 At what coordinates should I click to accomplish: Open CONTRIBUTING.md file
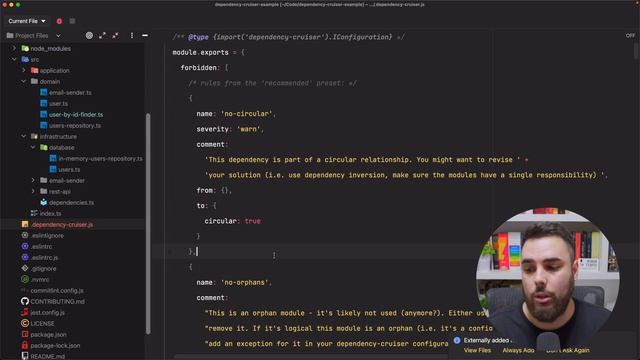(58, 302)
